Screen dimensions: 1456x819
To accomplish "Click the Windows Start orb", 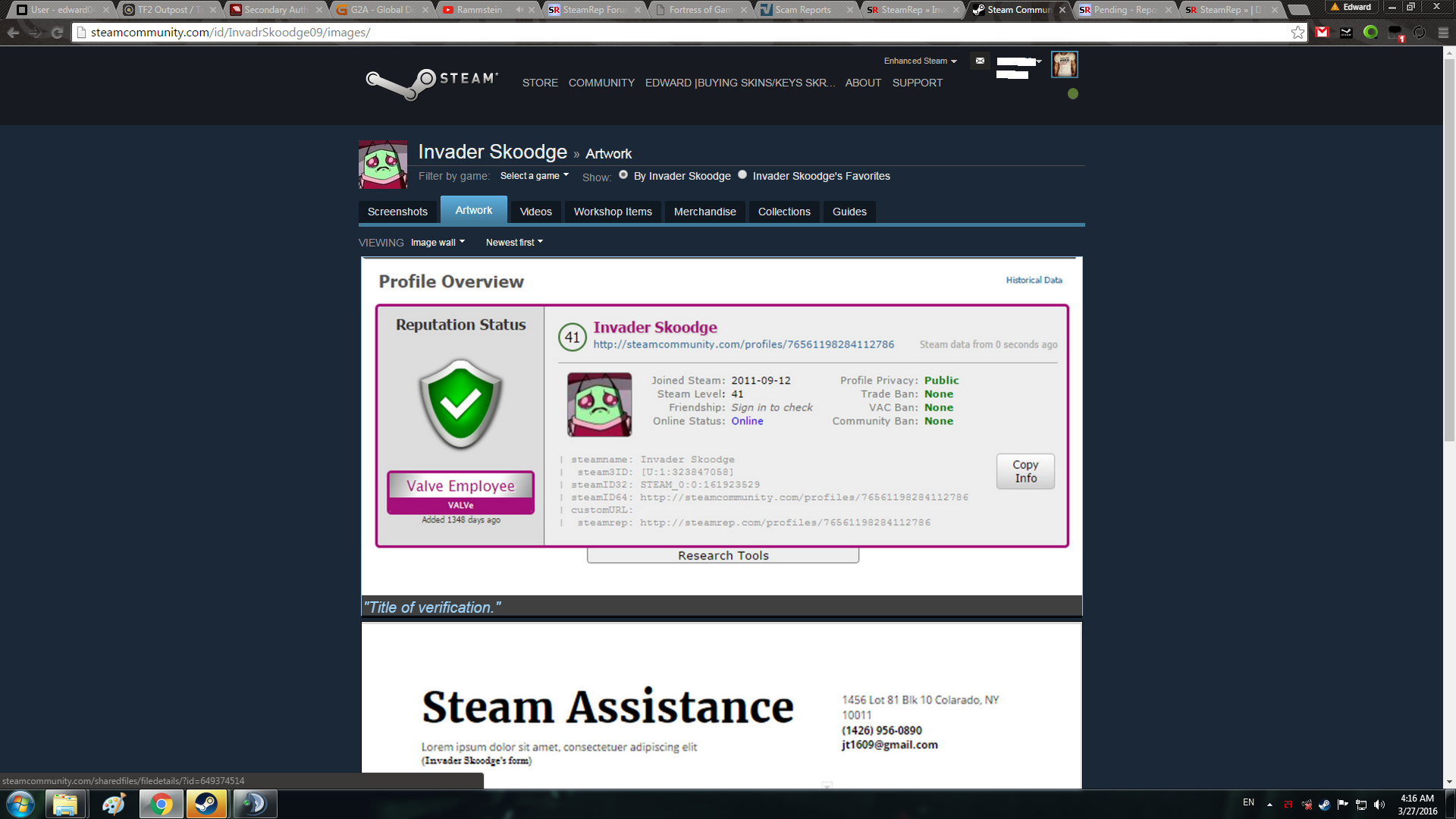I will (20, 804).
